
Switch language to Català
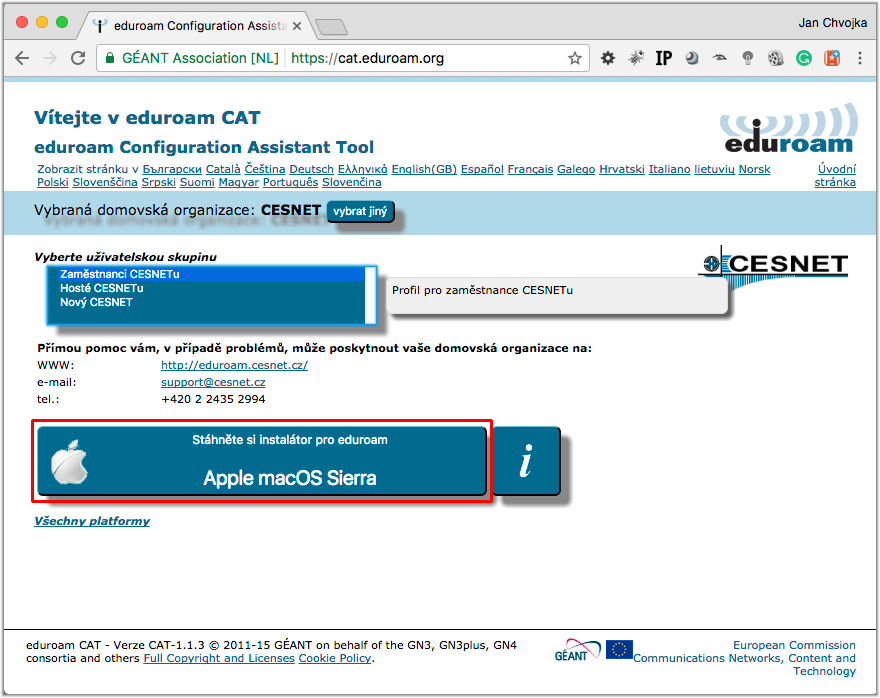coord(223,169)
